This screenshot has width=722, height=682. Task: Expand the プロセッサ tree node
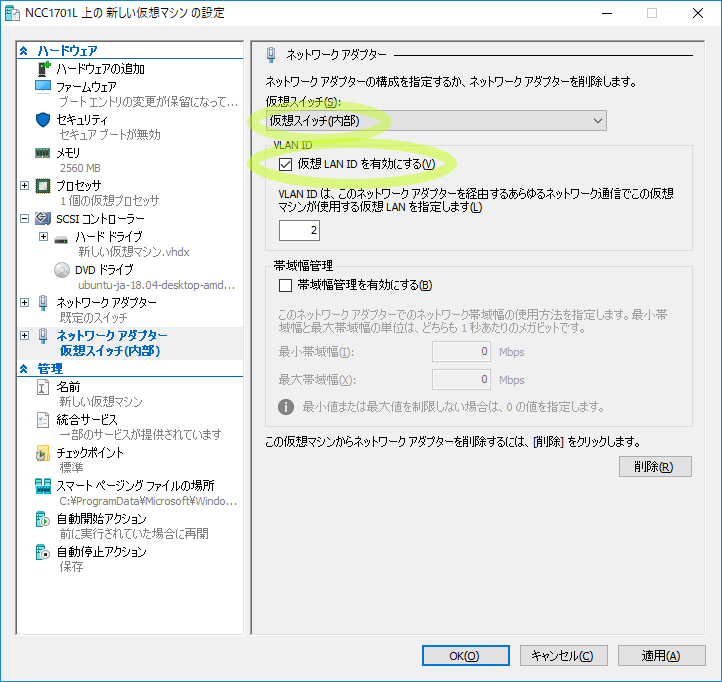point(25,186)
